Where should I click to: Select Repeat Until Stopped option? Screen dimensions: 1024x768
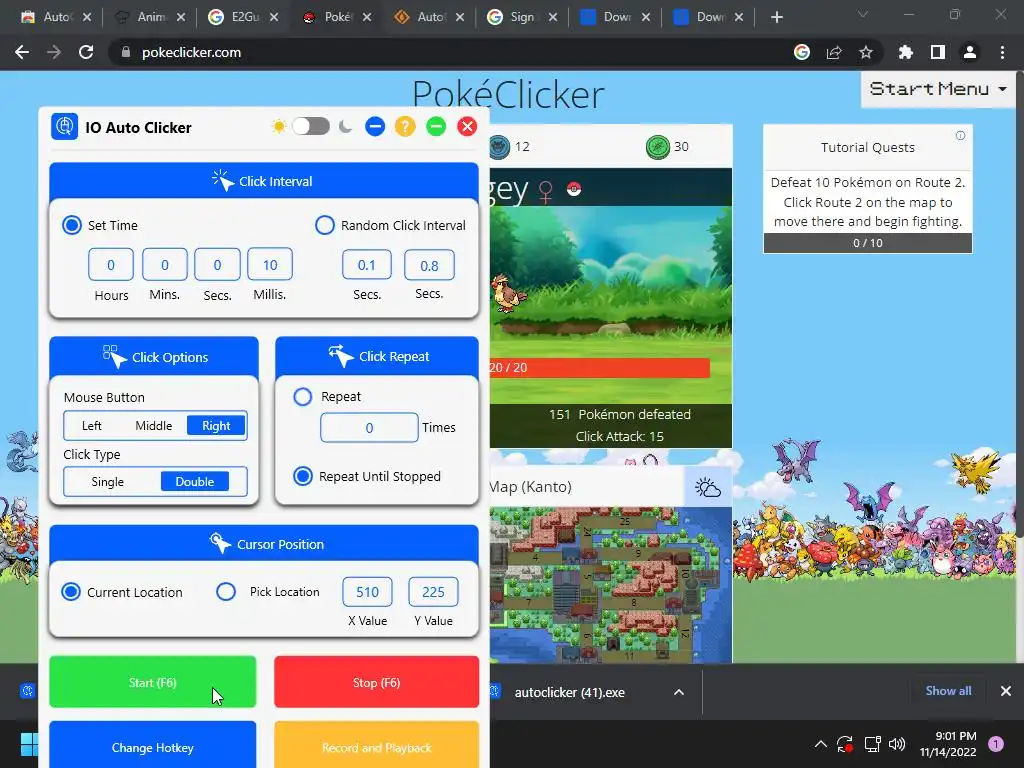pos(302,476)
